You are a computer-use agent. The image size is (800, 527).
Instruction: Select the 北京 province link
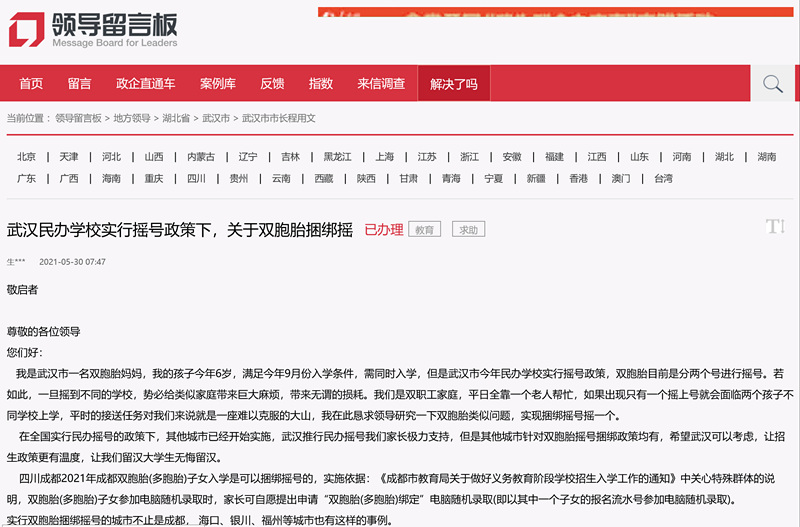(x=27, y=157)
